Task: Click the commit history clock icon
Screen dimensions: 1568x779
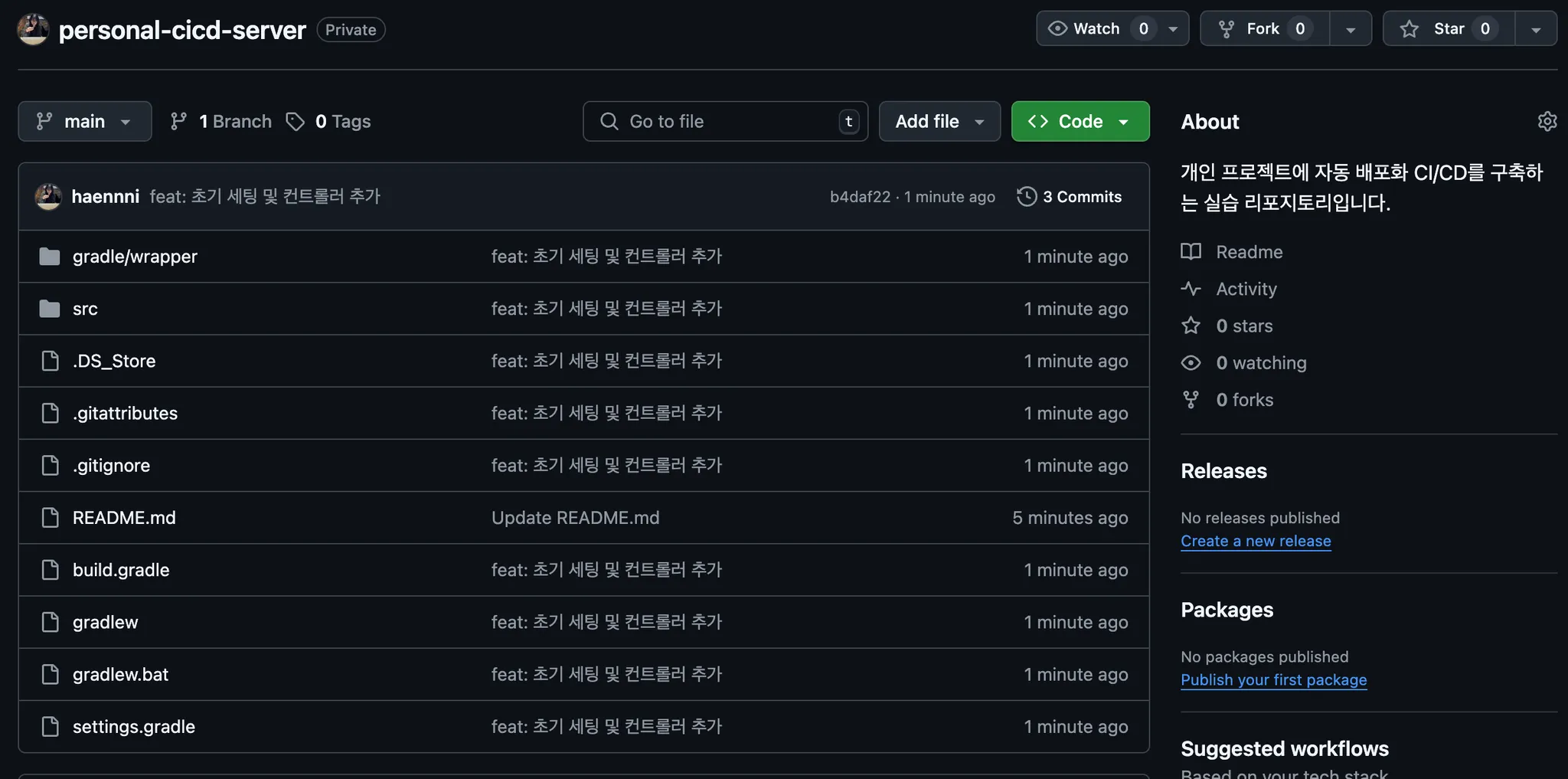Action: tap(1027, 196)
